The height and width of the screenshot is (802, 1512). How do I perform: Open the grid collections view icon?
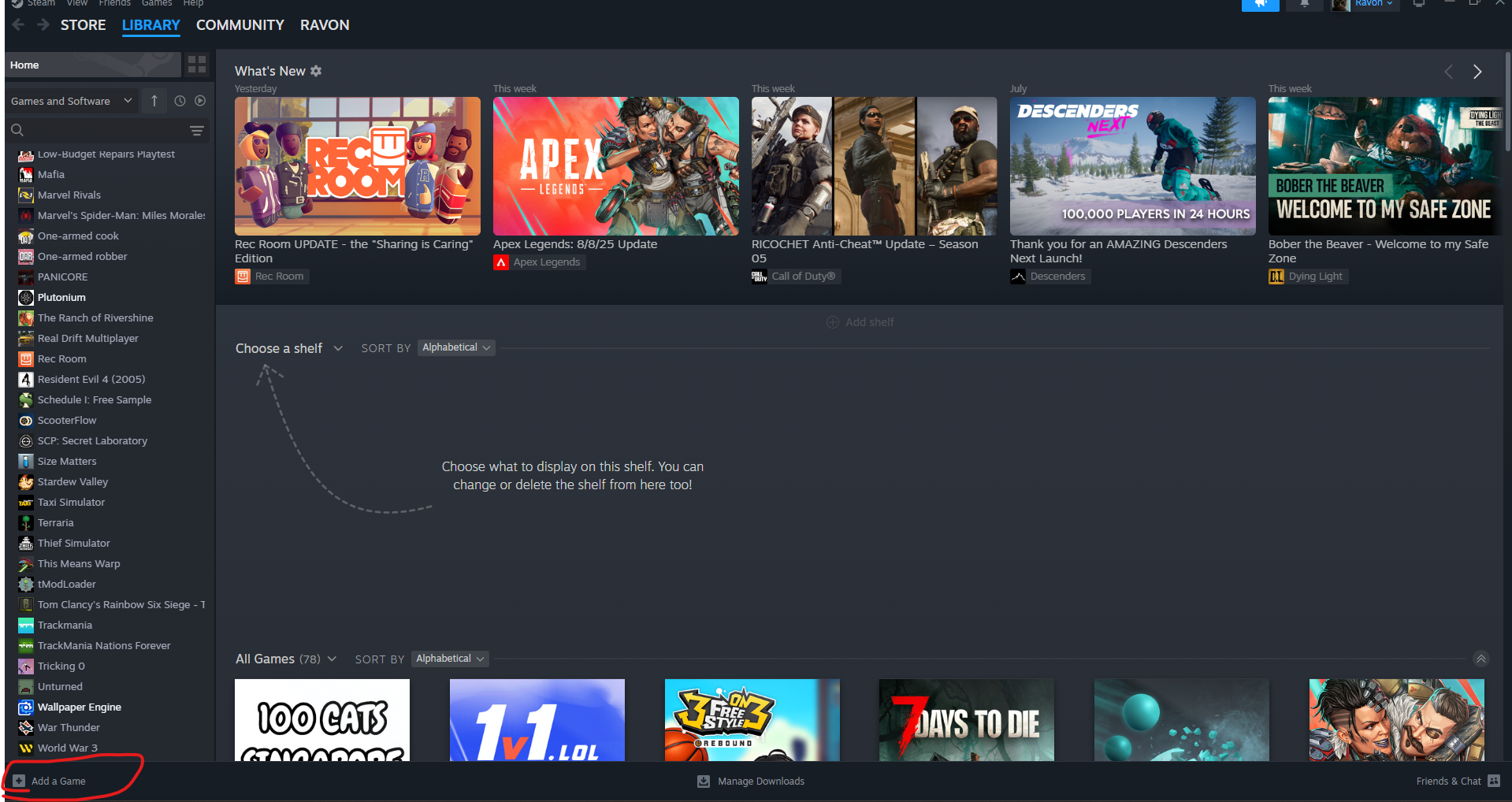pyautogui.click(x=197, y=65)
